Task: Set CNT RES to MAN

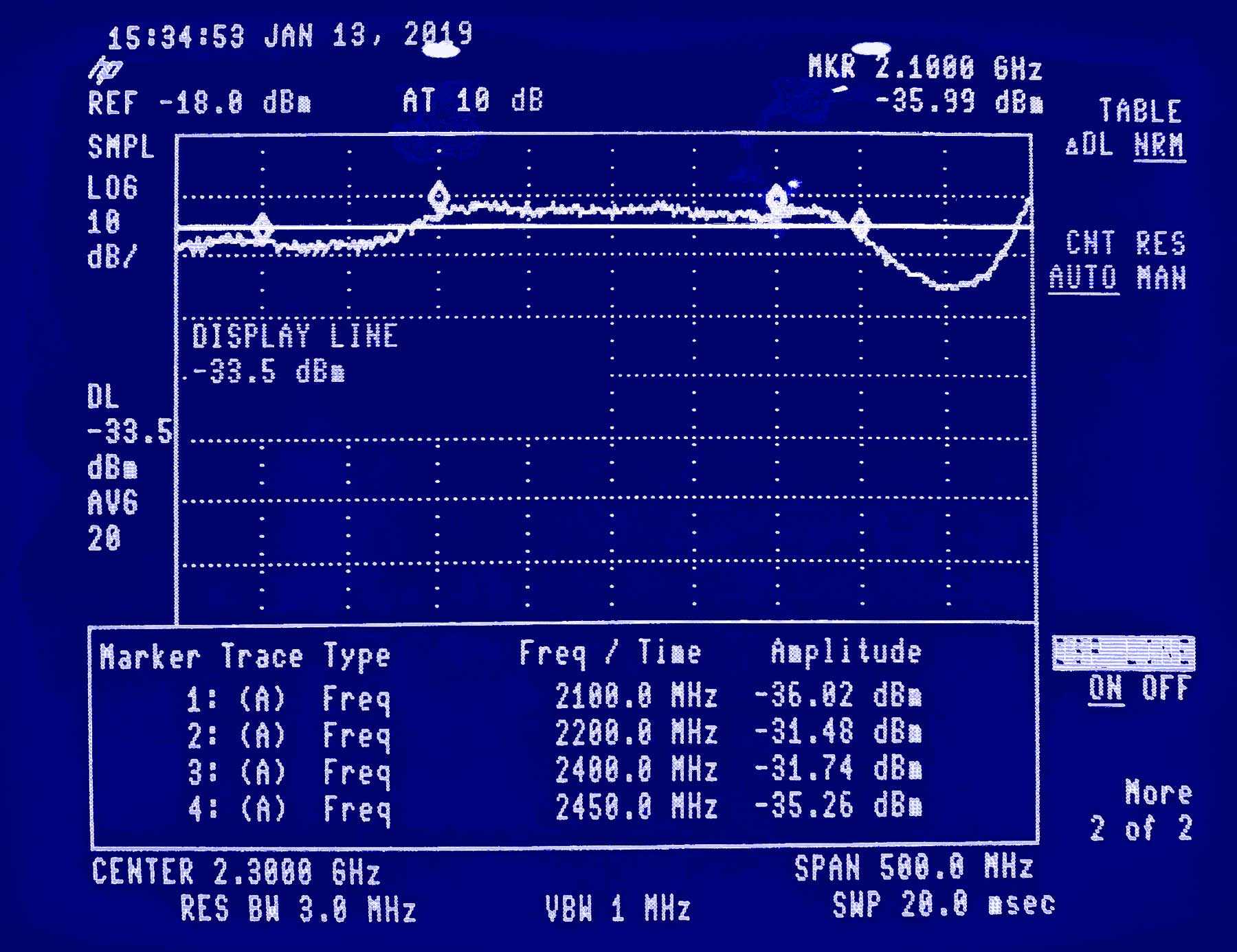Action: click(x=1161, y=277)
